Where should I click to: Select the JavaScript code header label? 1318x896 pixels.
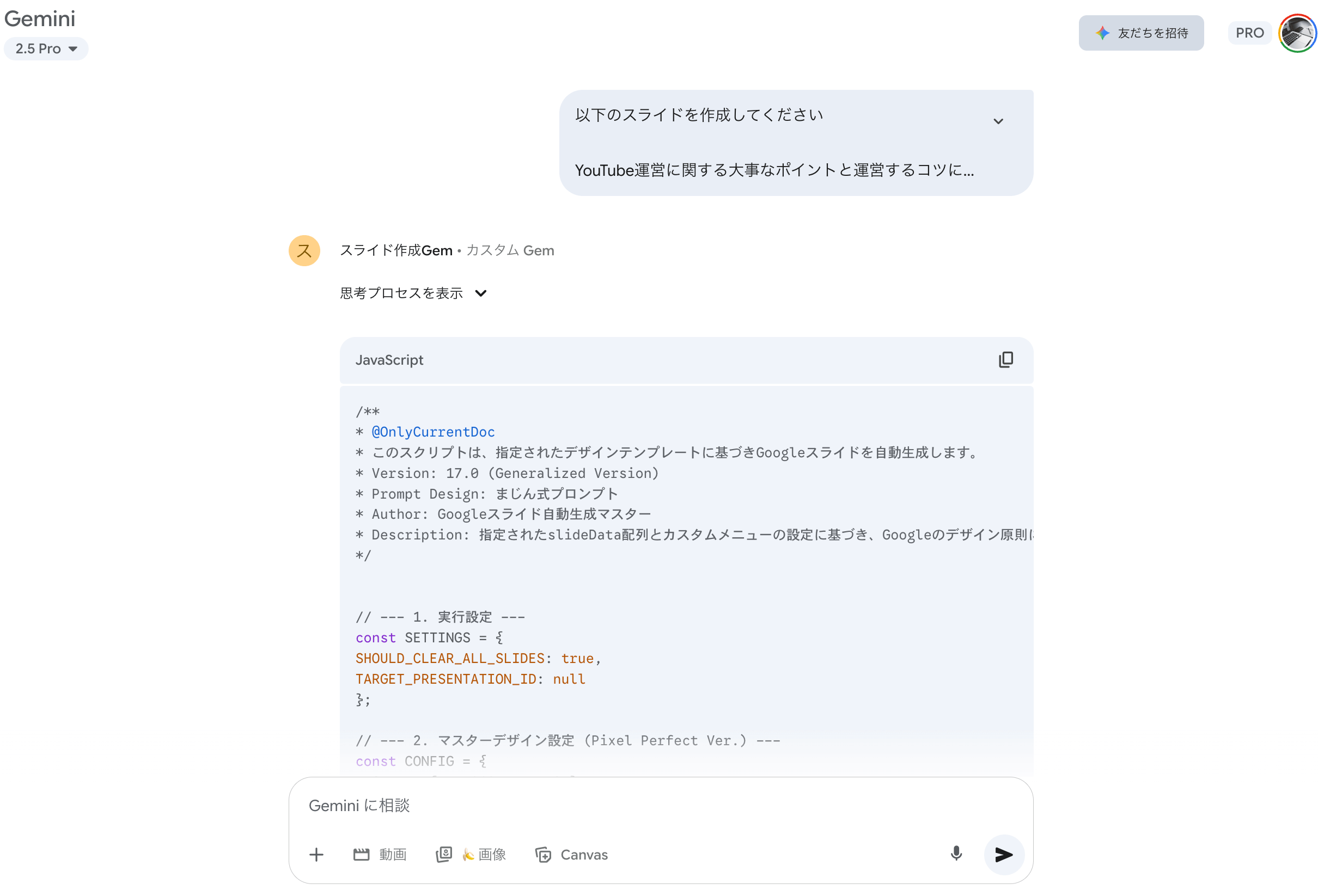(x=389, y=360)
